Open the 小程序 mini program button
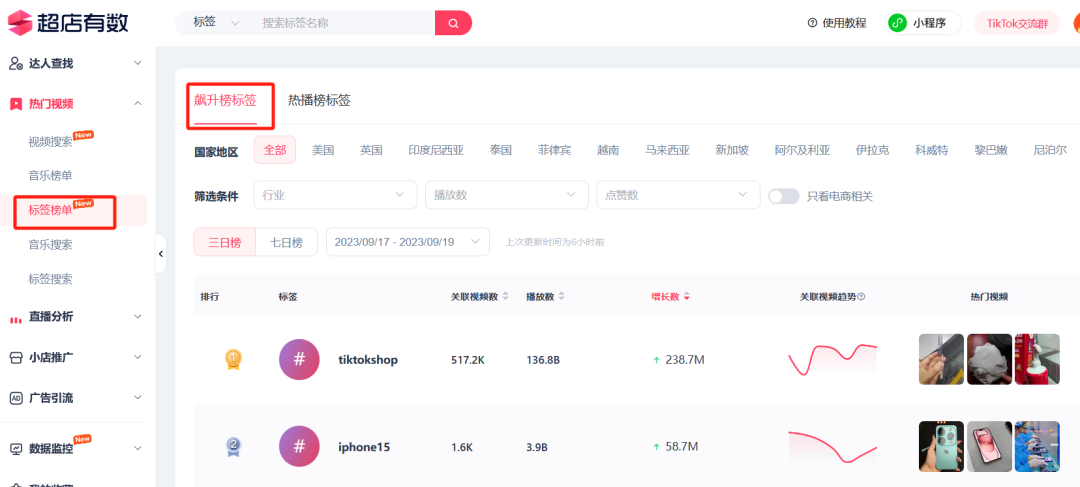 point(924,23)
